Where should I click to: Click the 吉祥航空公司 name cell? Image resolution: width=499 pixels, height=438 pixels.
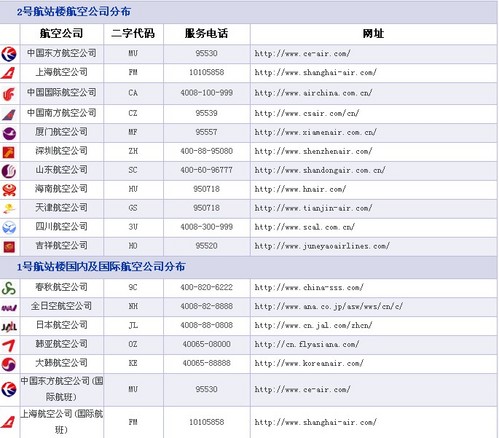[x=62, y=246]
